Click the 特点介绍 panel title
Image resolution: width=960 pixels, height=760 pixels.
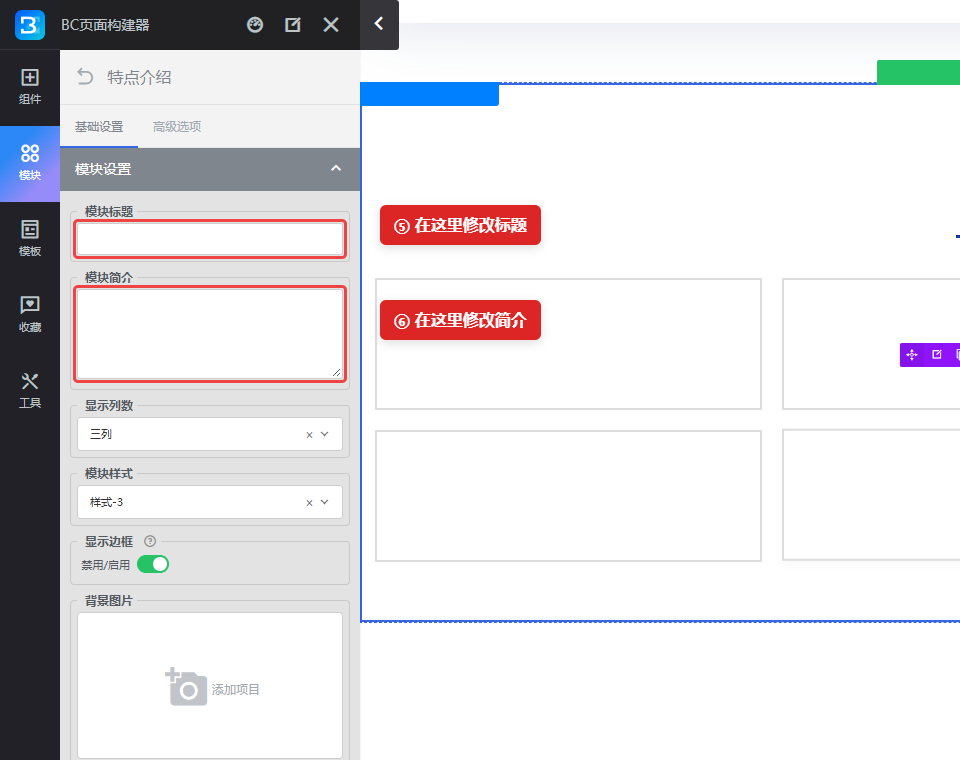(x=139, y=77)
